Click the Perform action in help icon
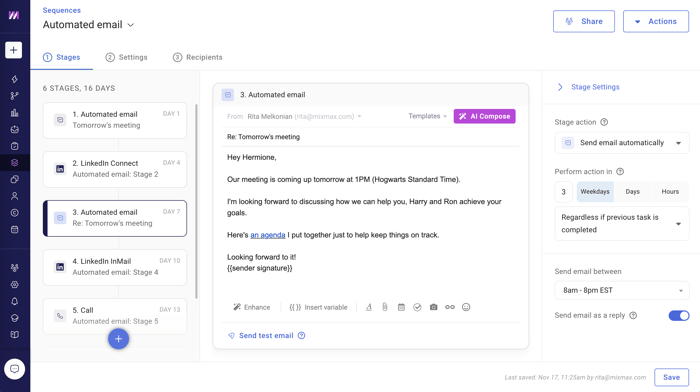700x392 pixels. [x=620, y=171]
